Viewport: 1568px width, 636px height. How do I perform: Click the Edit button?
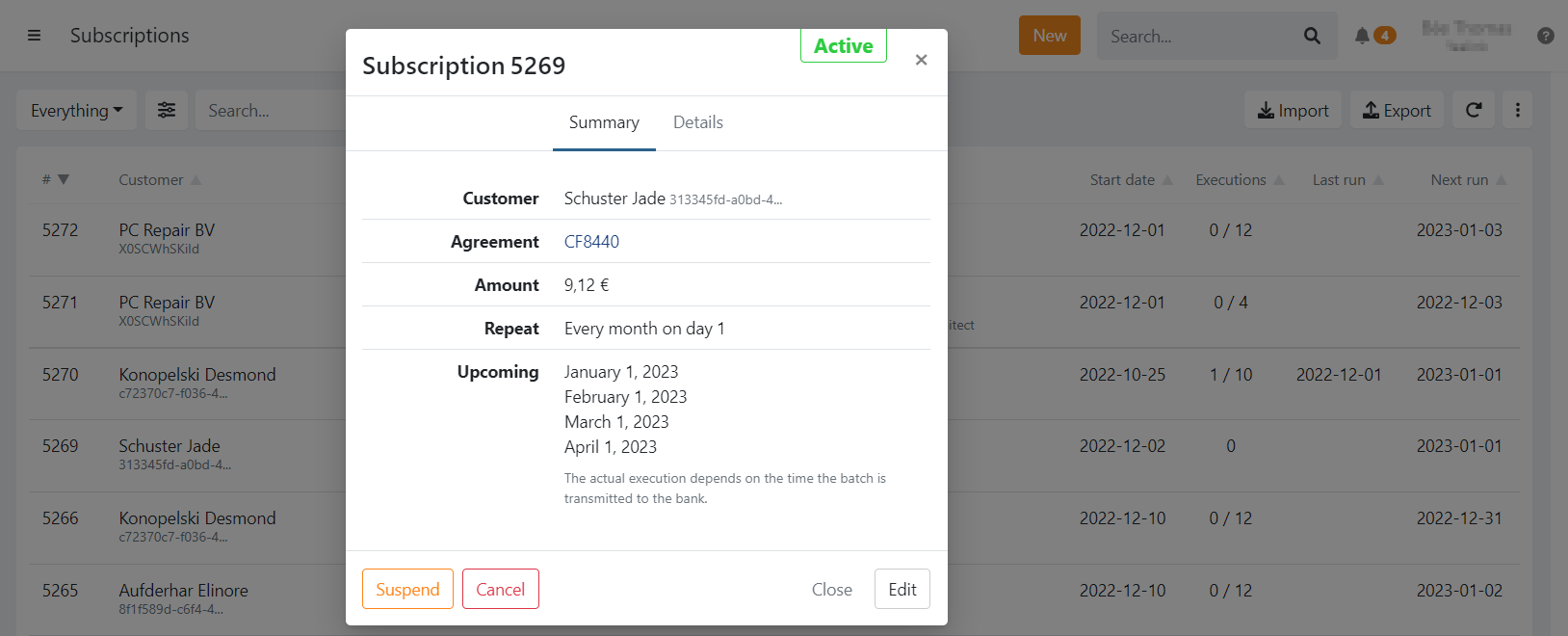click(902, 589)
